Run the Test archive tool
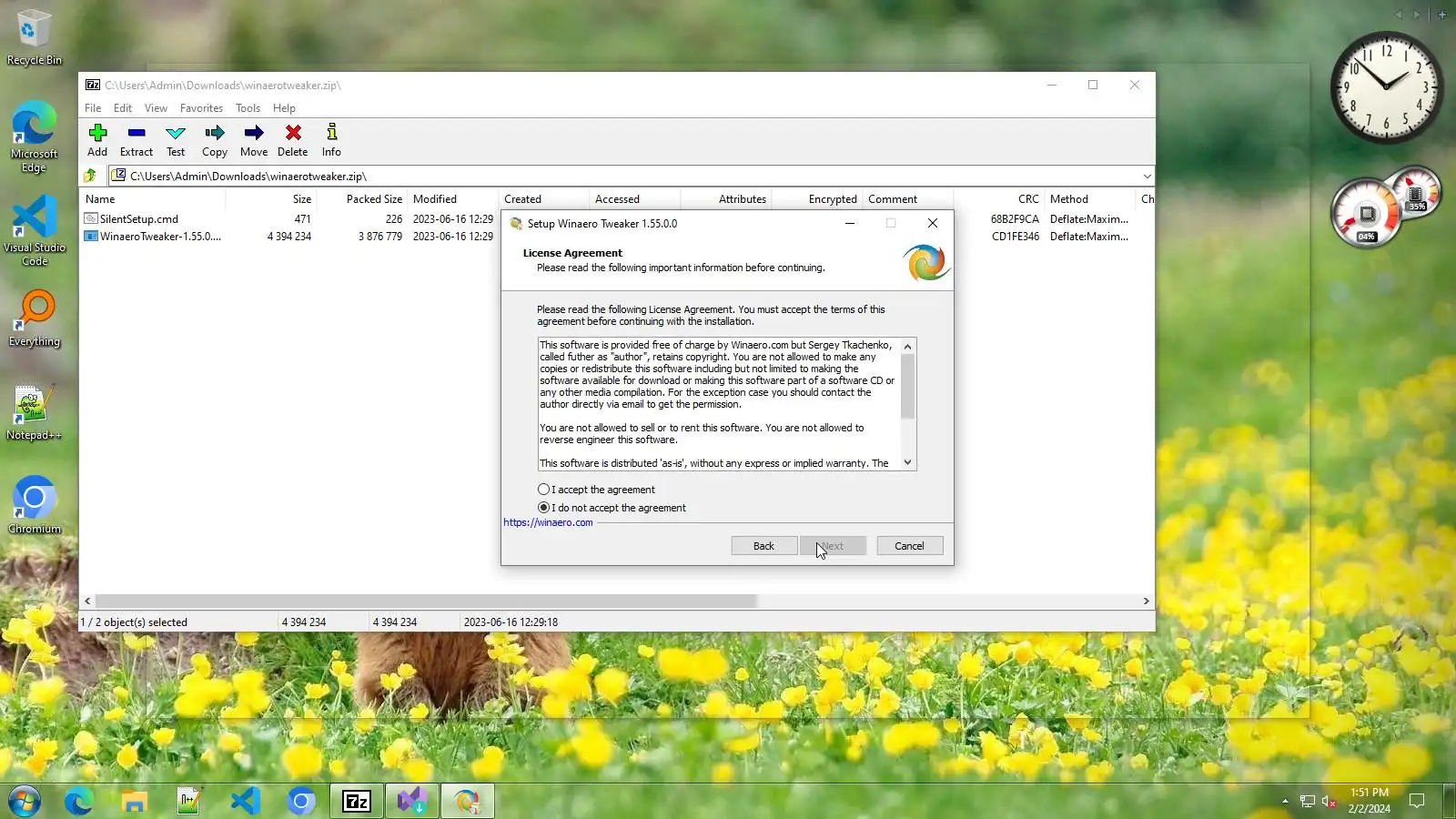1456x819 pixels. coord(176,140)
